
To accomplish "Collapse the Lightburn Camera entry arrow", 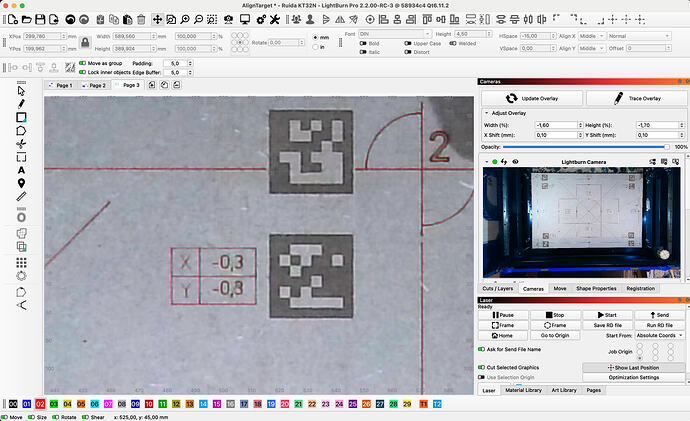I will tap(486, 162).
